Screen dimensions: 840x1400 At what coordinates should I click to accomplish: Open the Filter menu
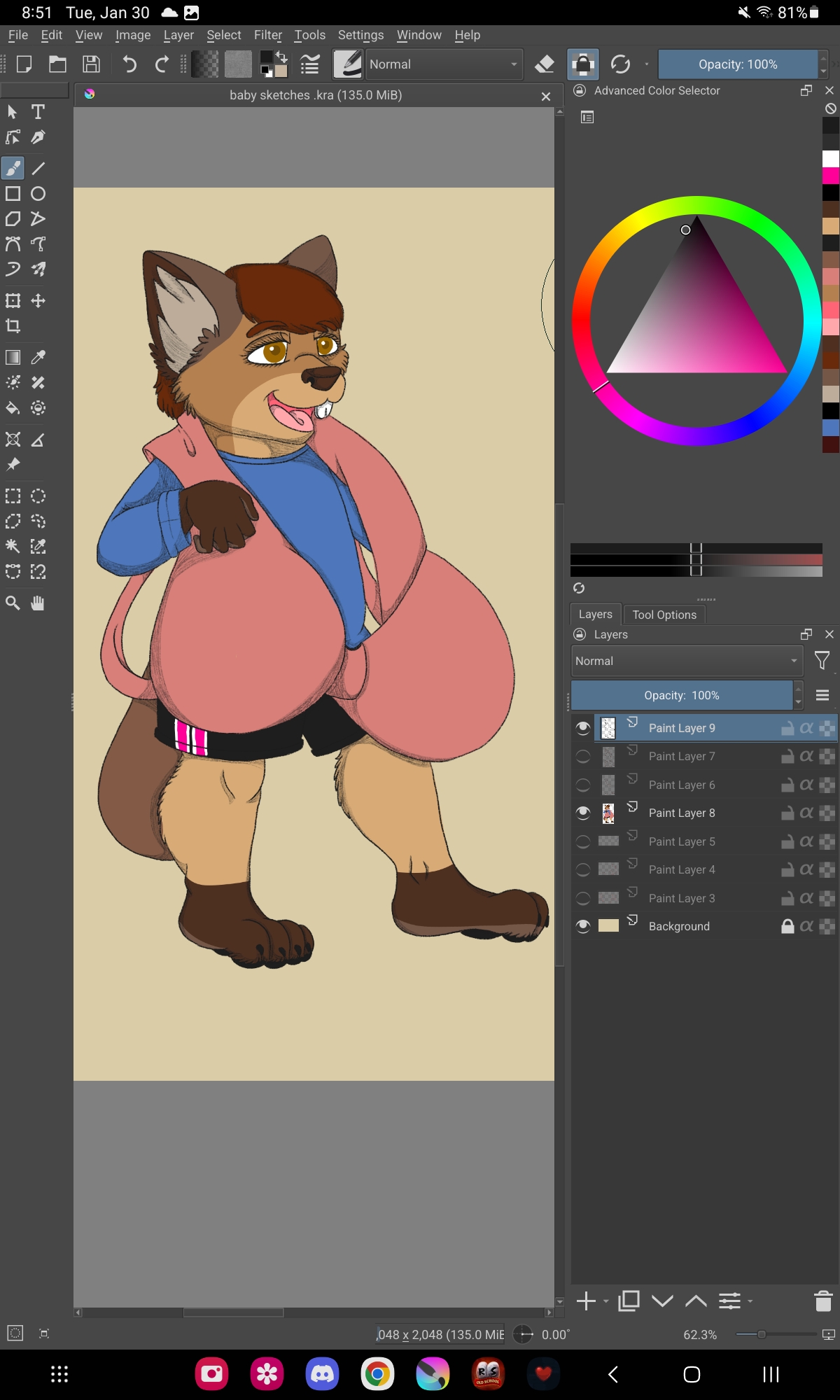click(x=268, y=35)
